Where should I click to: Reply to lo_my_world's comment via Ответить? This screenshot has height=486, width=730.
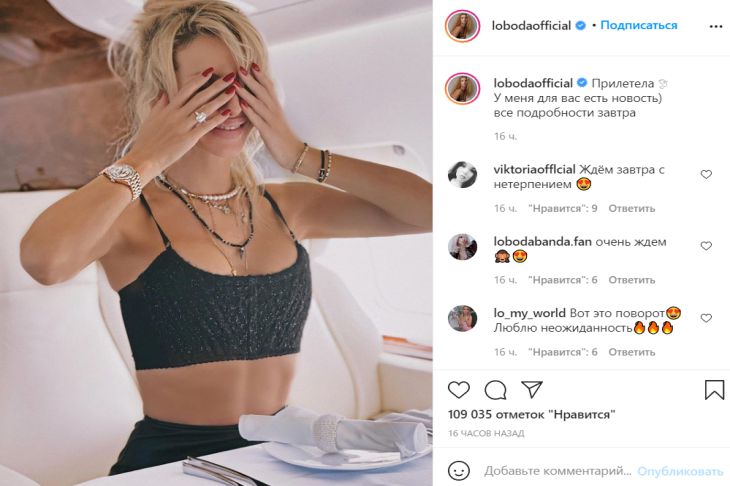[631, 352]
